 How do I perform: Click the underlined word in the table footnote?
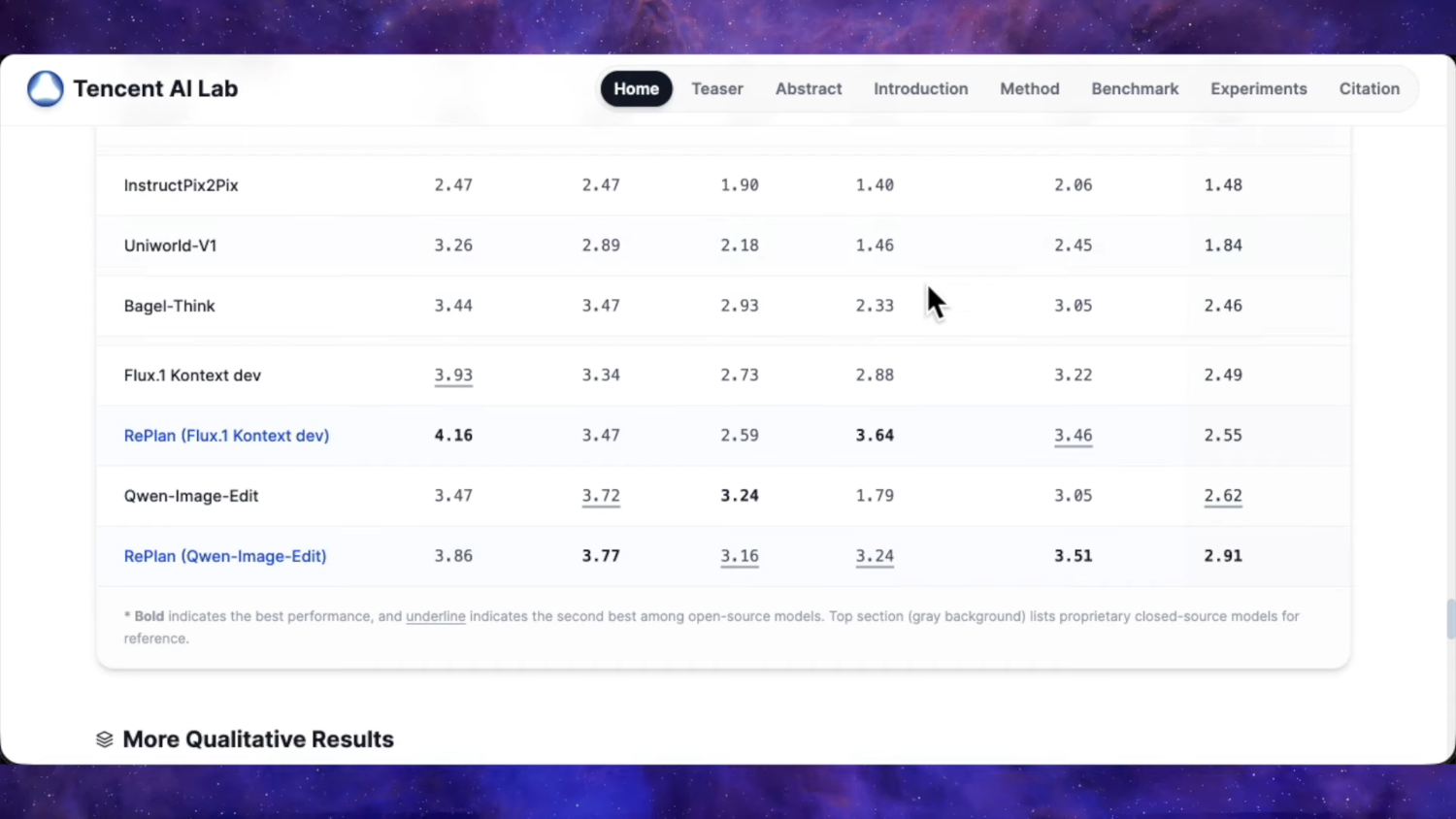click(436, 616)
